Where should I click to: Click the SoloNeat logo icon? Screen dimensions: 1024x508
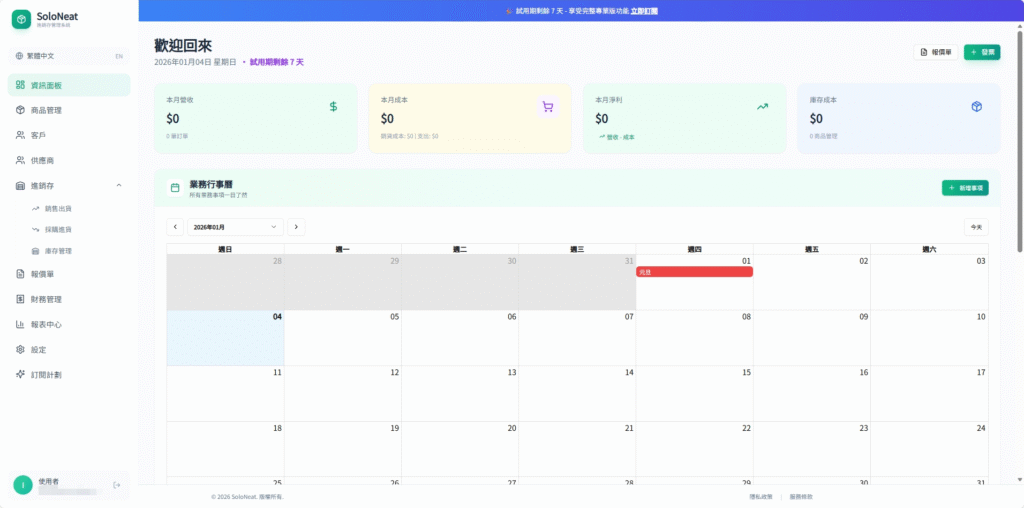(x=21, y=20)
